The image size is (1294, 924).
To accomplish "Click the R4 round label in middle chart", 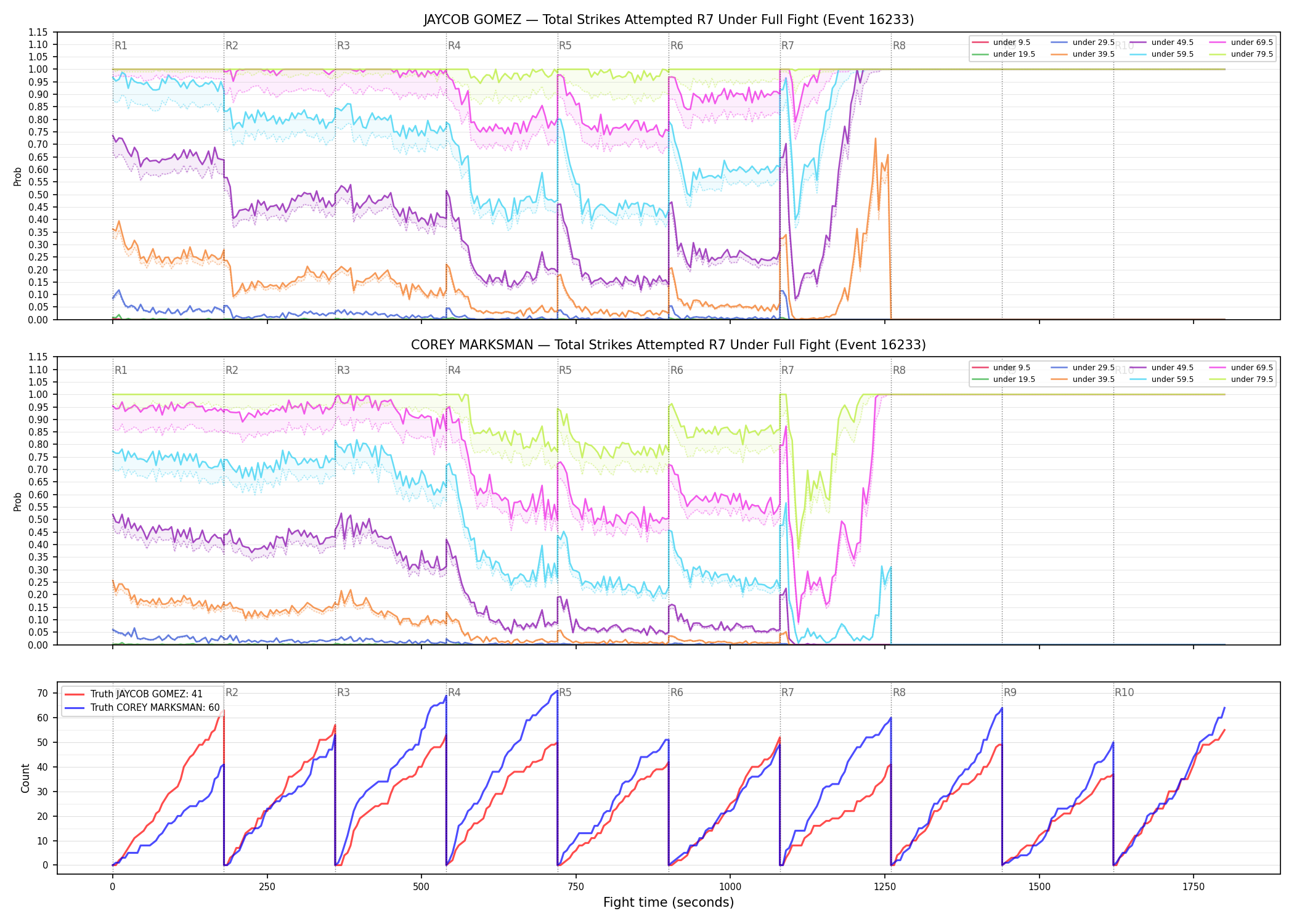I will click(454, 370).
